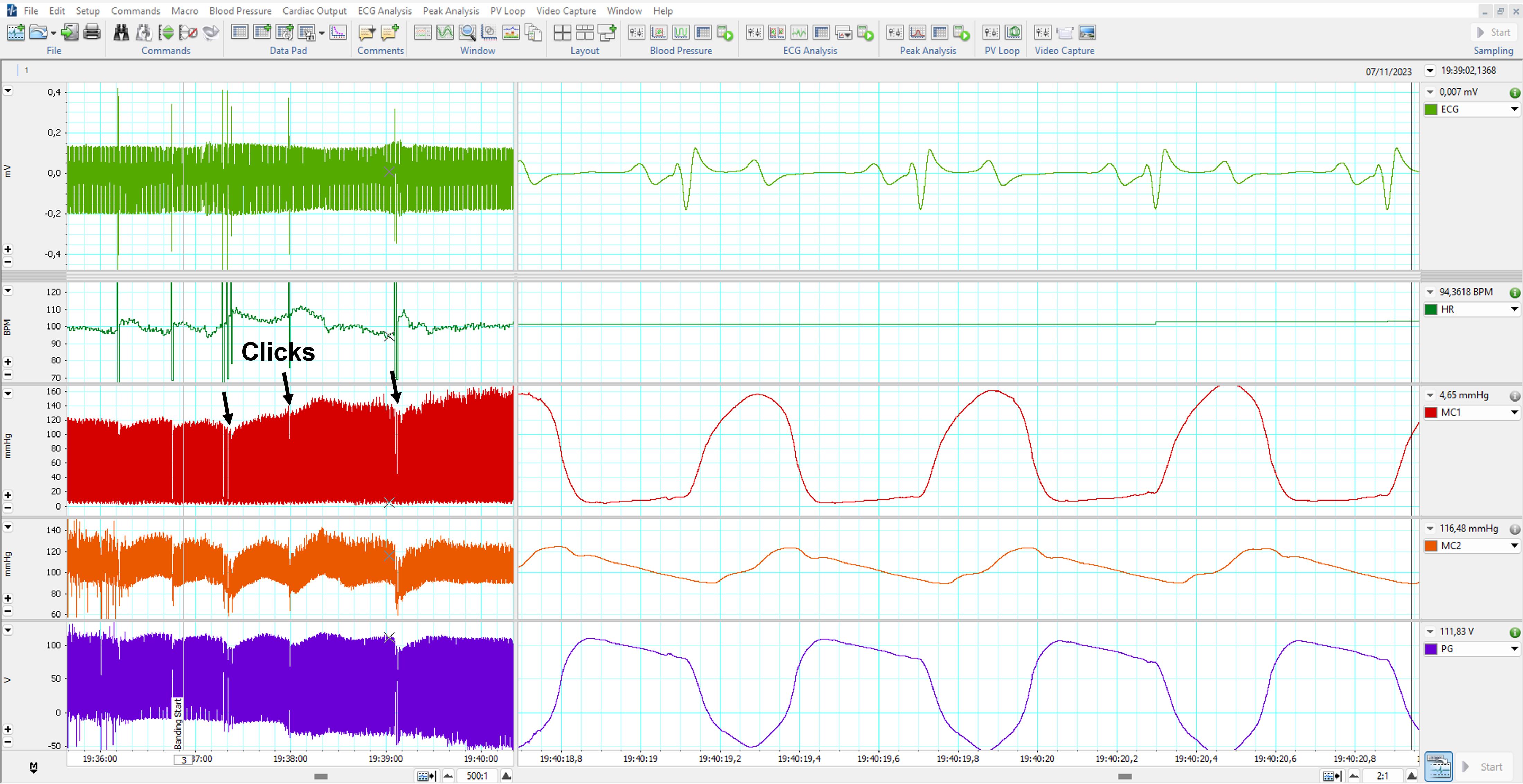Click the 500:1 horizontal compression button
The height and width of the screenshot is (784, 1523).
pos(477,776)
